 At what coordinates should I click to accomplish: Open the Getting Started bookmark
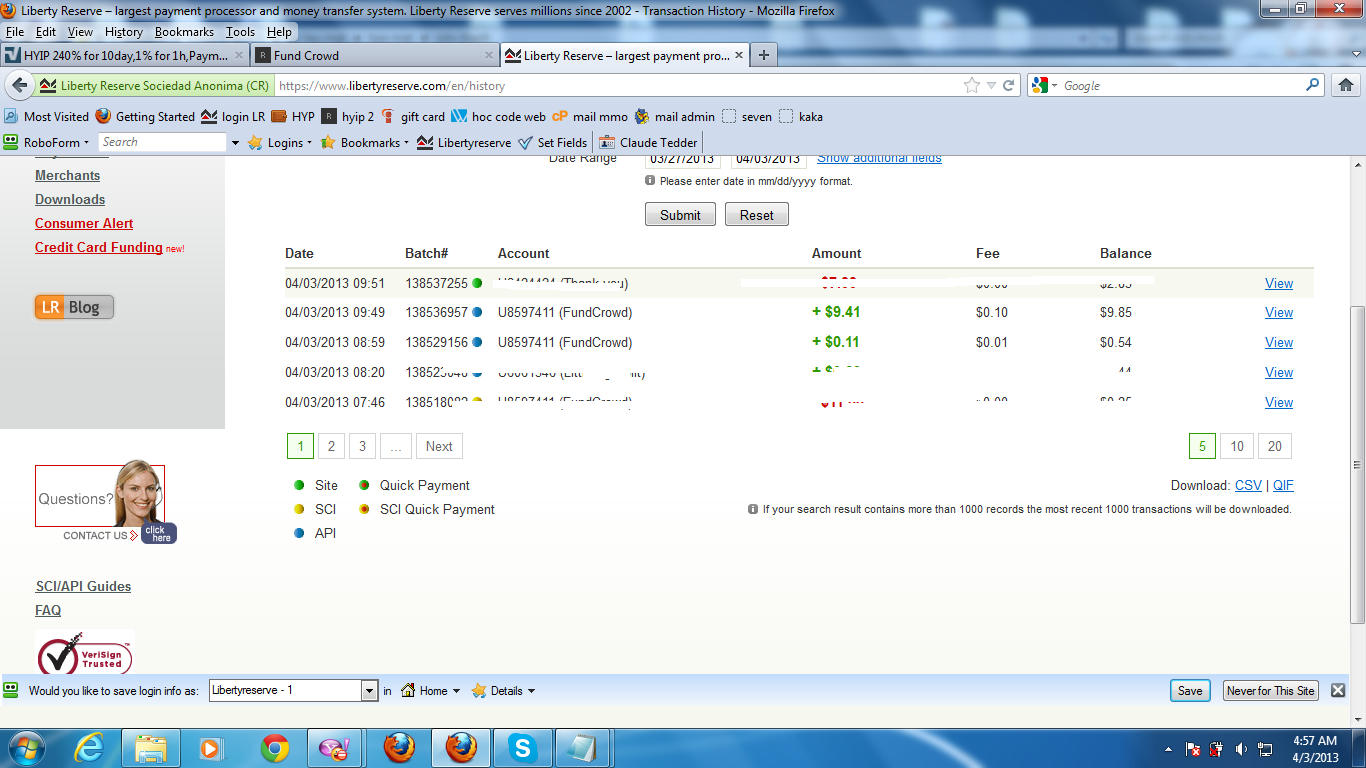coord(145,117)
